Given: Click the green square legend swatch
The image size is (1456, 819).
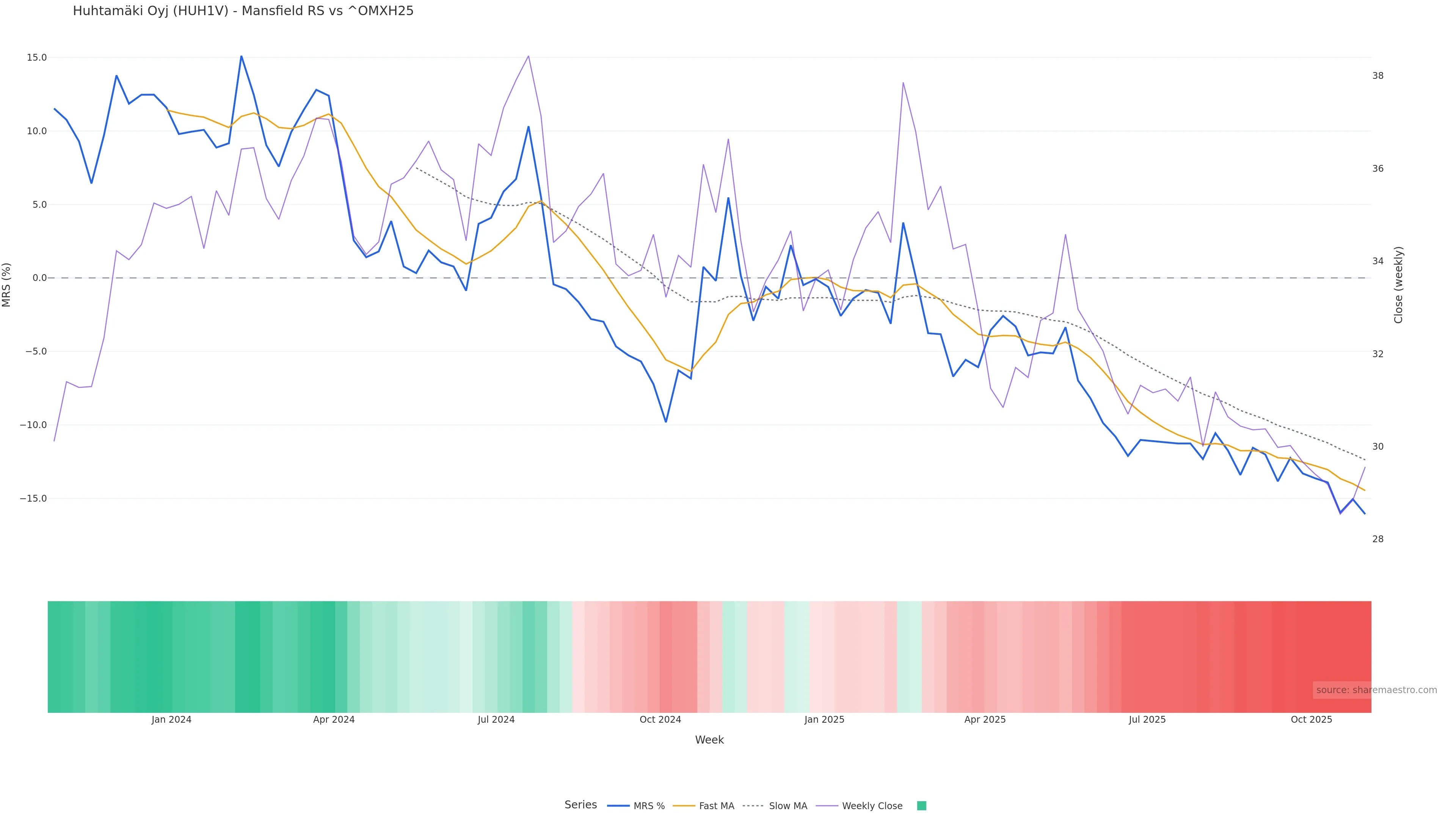Looking at the screenshot, I should [x=921, y=806].
